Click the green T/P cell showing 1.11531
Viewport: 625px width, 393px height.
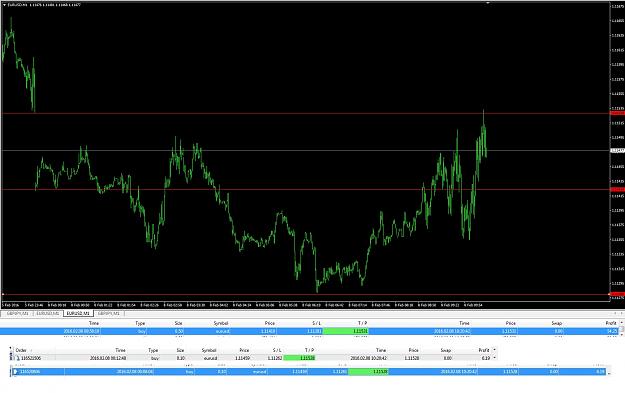[x=346, y=331]
